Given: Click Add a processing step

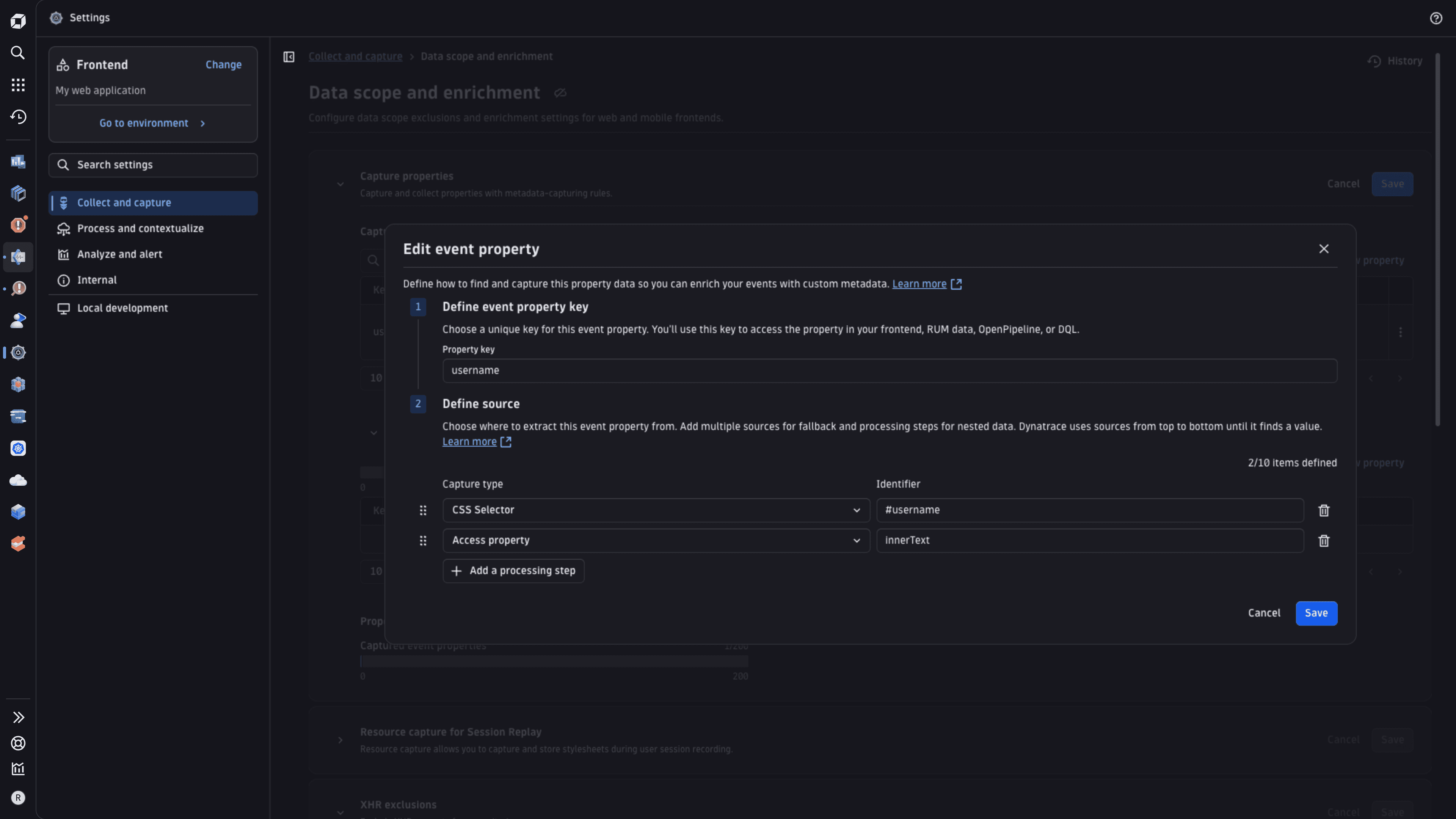Looking at the screenshot, I should pos(513,571).
